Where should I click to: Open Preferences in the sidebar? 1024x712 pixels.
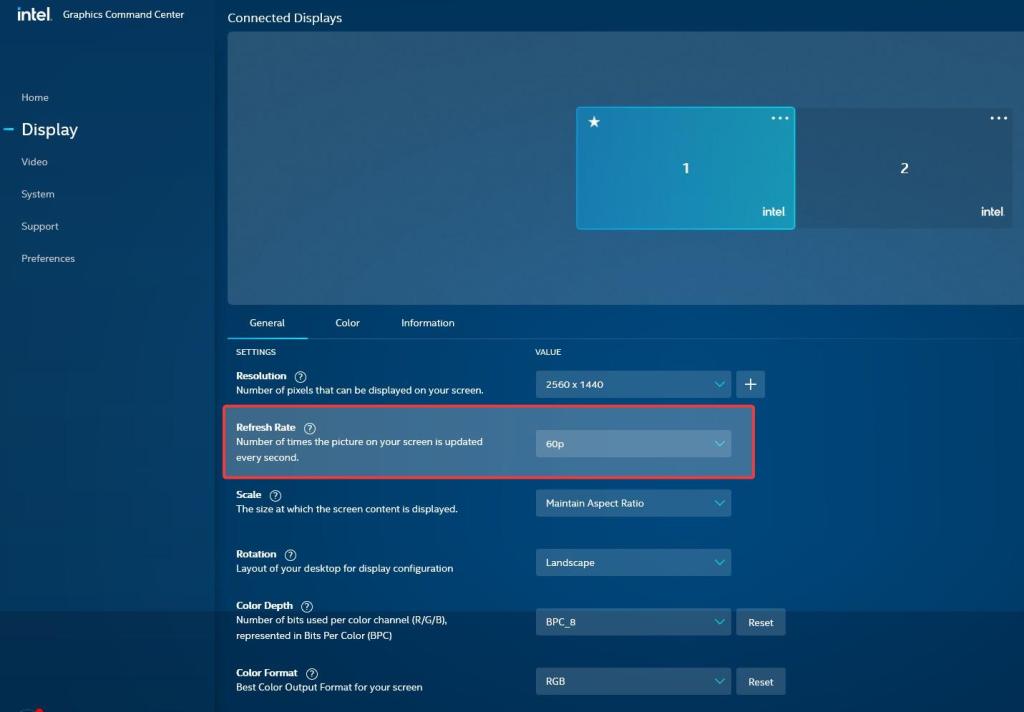coord(48,259)
